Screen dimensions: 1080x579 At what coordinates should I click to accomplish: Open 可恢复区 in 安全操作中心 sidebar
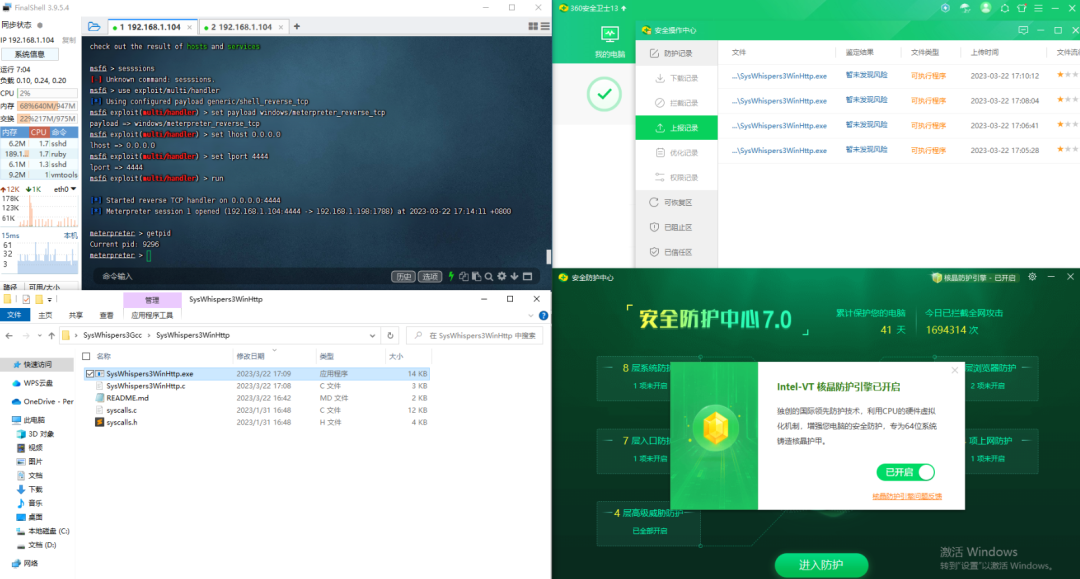pos(676,202)
